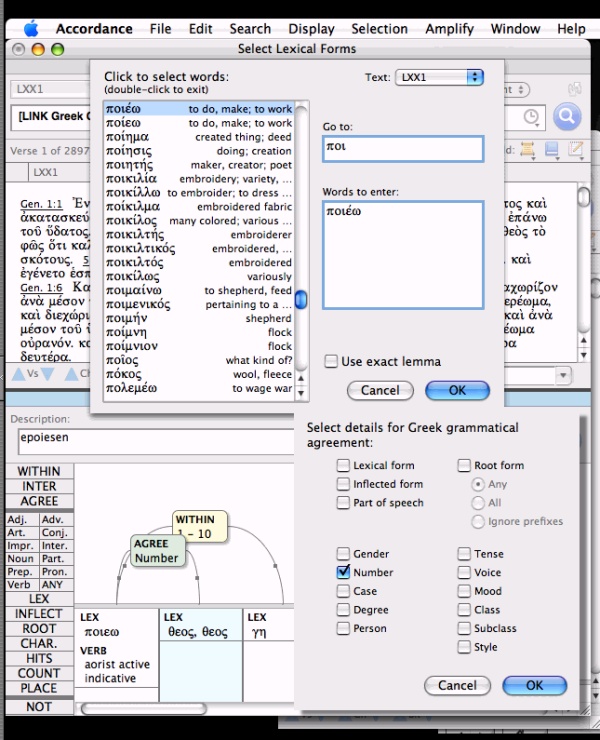Open the dropdown below the text pane
The height and width of the screenshot is (740, 600).
pos(562,376)
